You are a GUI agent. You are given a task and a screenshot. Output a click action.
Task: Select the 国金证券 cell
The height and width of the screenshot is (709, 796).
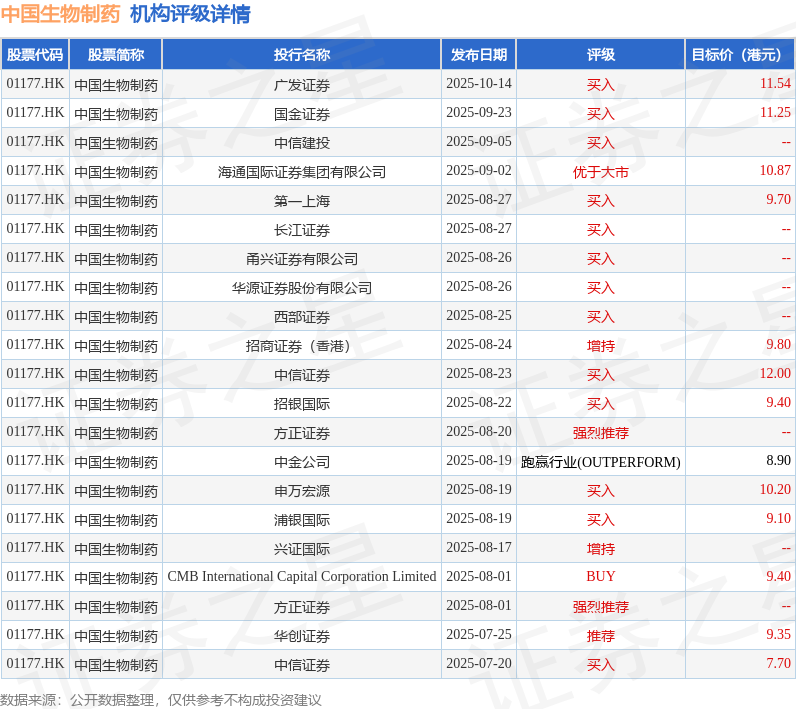pyautogui.click(x=302, y=113)
